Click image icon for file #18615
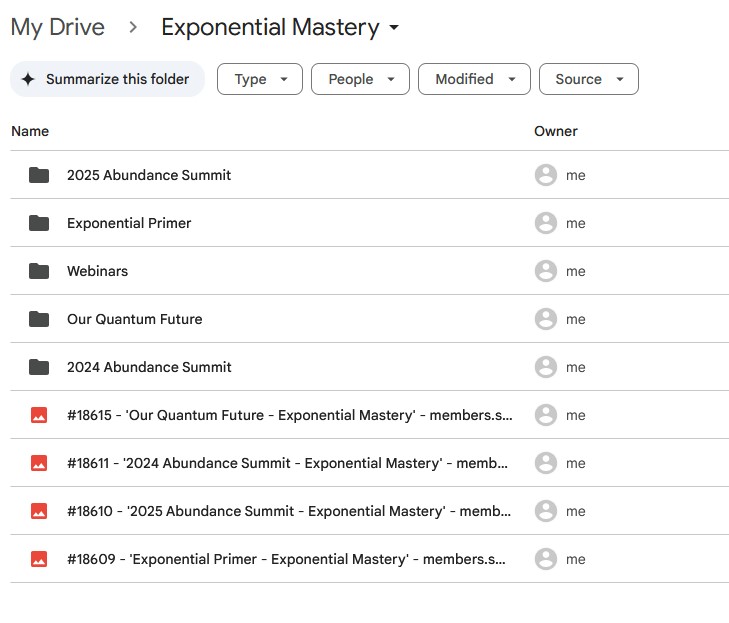This screenshot has height=623, width=729. pos(39,415)
